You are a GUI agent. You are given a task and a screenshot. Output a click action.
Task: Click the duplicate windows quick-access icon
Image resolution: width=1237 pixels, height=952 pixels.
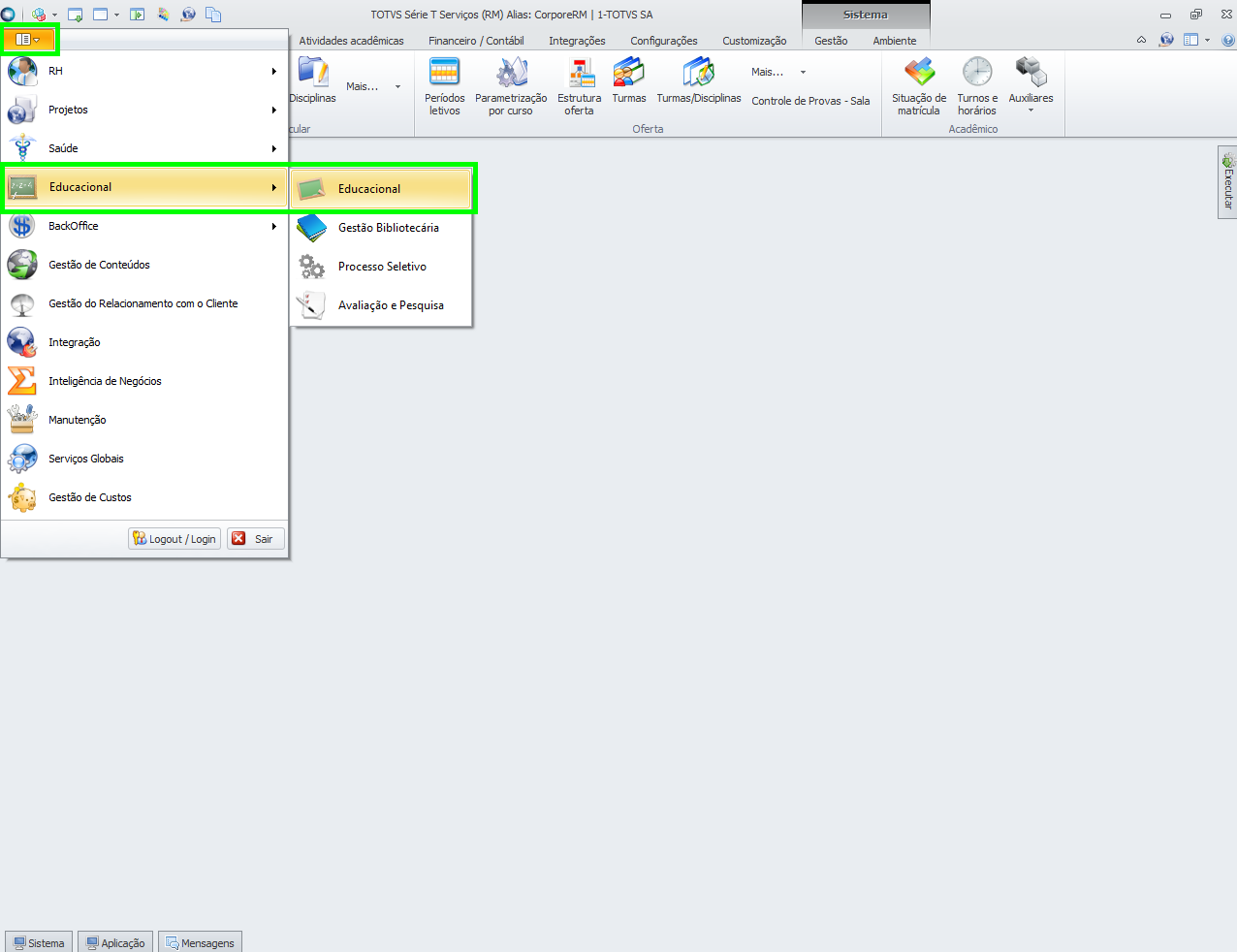213,15
